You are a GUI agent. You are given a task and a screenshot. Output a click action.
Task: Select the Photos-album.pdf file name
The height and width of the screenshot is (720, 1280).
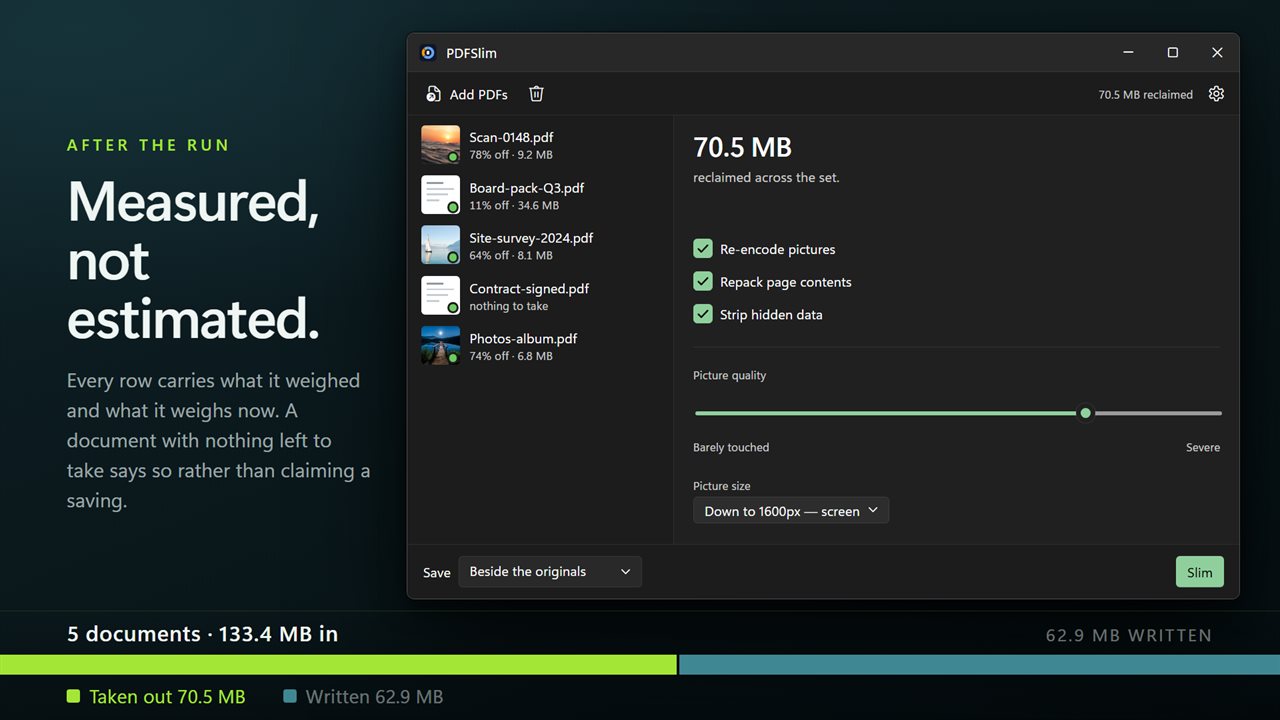[523, 338]
